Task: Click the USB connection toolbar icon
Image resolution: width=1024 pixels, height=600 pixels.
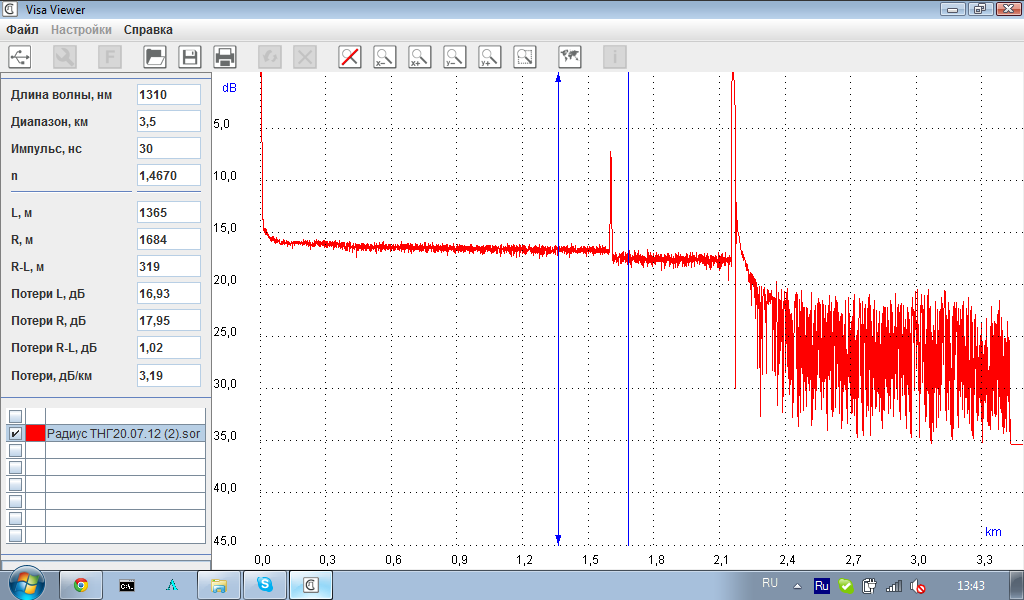Action: 20,57
